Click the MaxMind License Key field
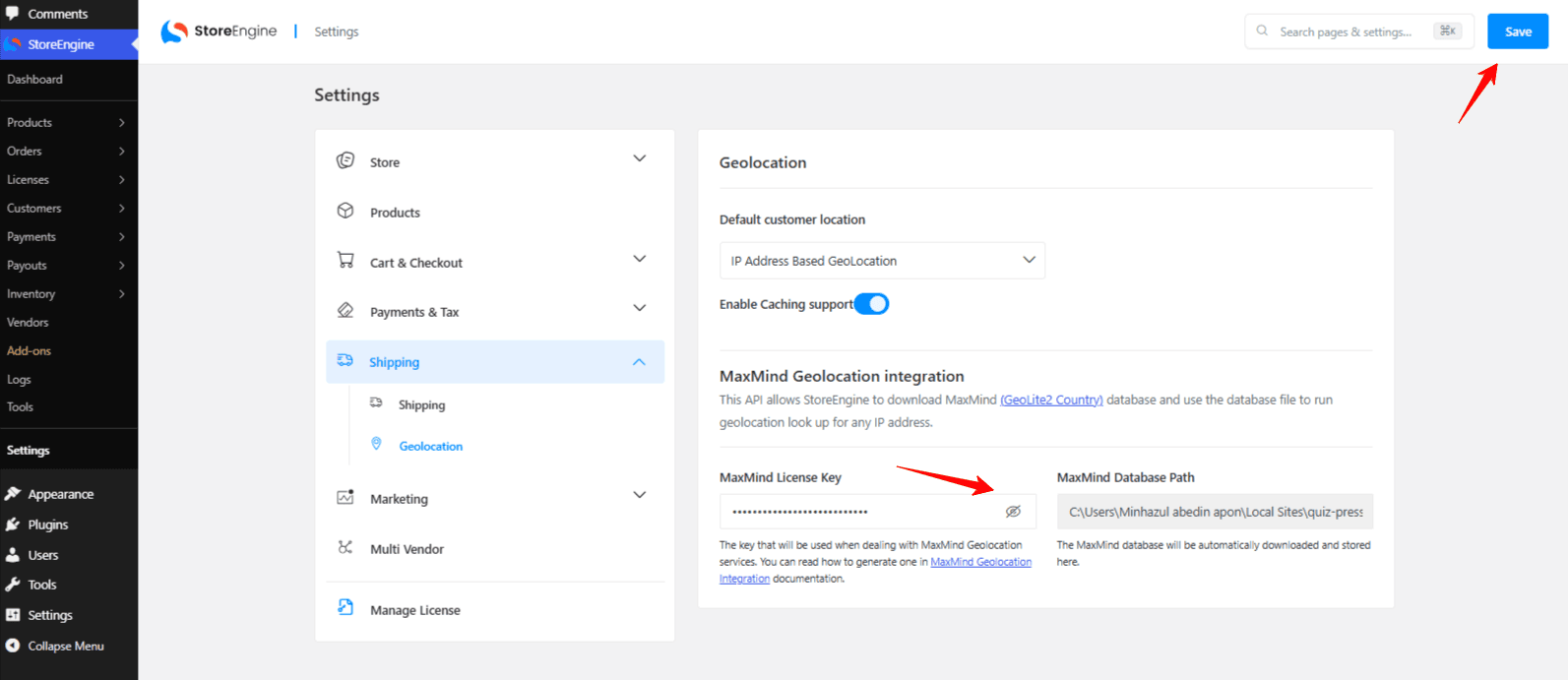Image resolution: width=1568 pixels, height=680 pixels. pyautogui.click(x=878, y=512)
